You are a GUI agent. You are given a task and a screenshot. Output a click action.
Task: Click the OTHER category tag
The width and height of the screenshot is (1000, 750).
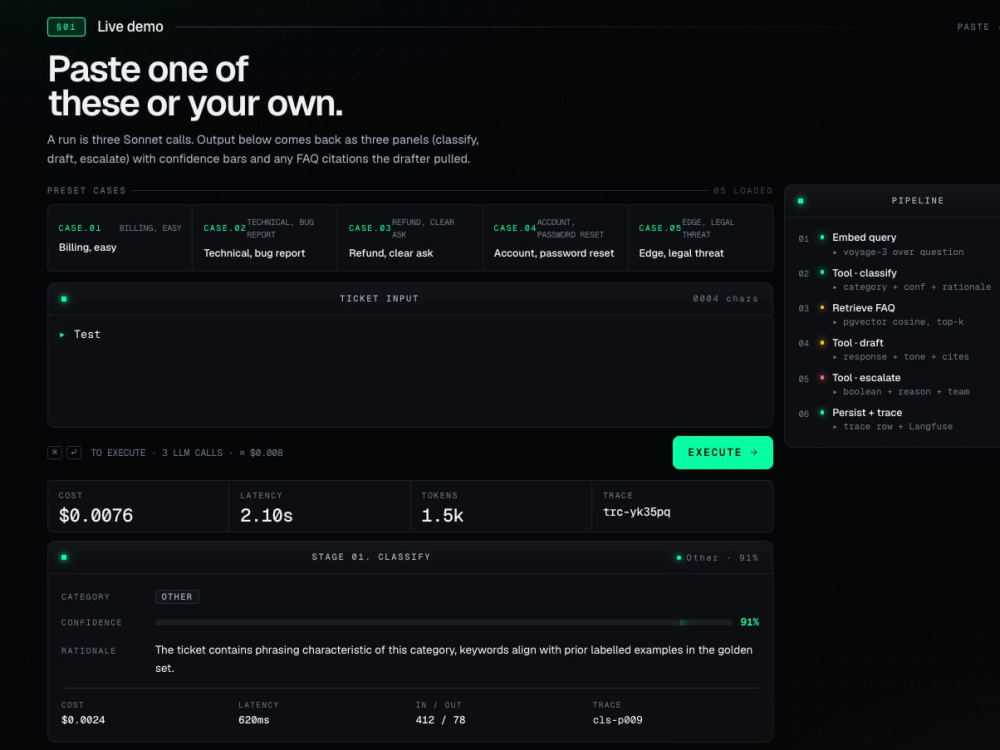177,597
